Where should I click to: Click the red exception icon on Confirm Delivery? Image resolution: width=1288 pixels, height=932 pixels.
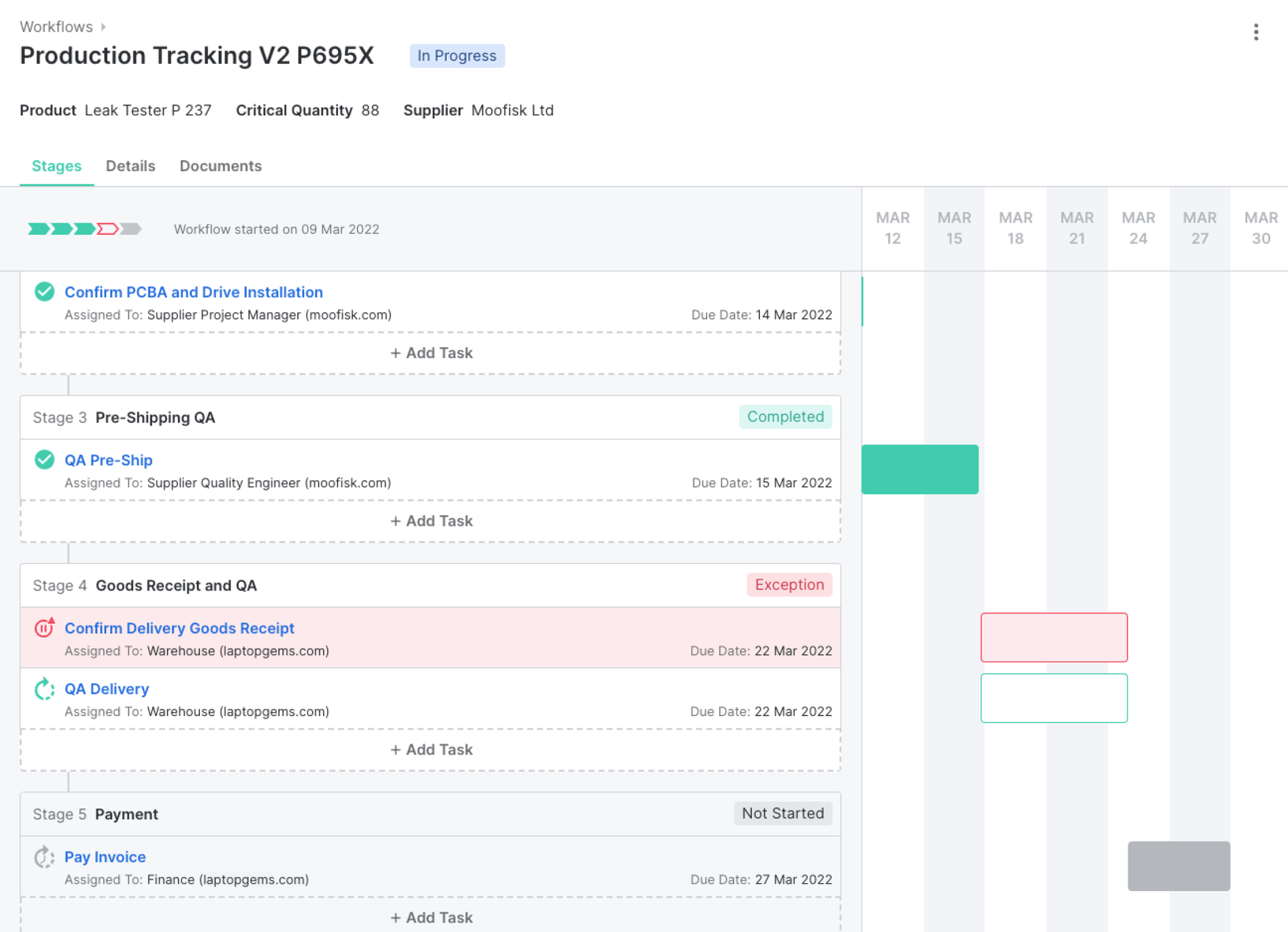pyautogui.click(x=44, y=628)
